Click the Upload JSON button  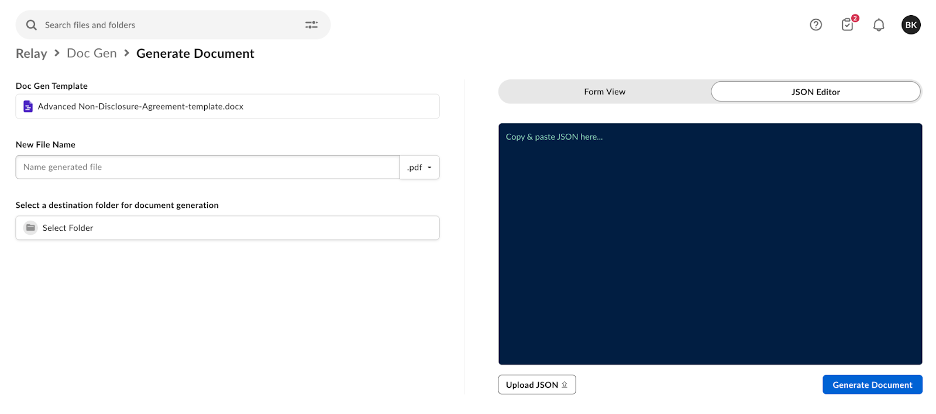537,385
